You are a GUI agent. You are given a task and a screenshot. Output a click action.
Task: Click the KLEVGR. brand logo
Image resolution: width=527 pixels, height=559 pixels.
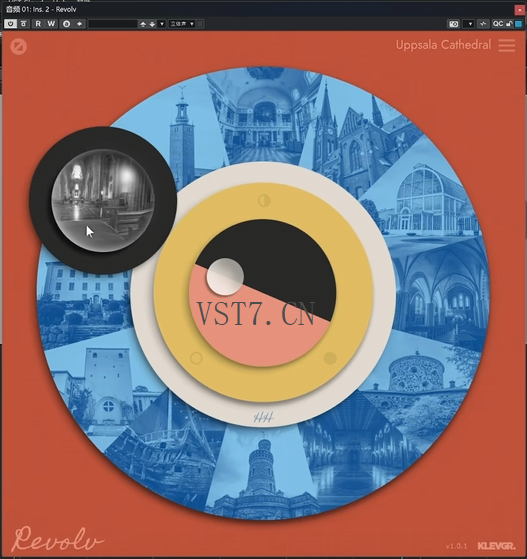pyautogui.click(x=496, y=546)
